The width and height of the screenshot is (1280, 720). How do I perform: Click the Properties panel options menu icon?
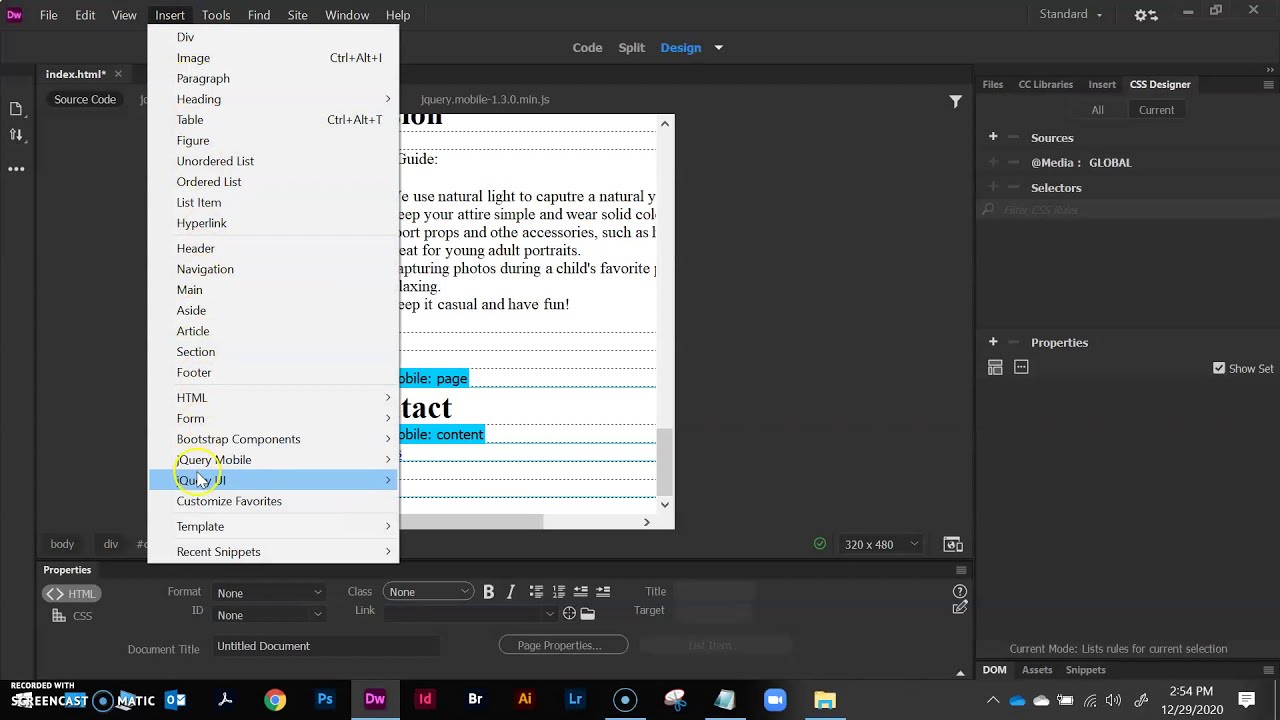(961, 570)
